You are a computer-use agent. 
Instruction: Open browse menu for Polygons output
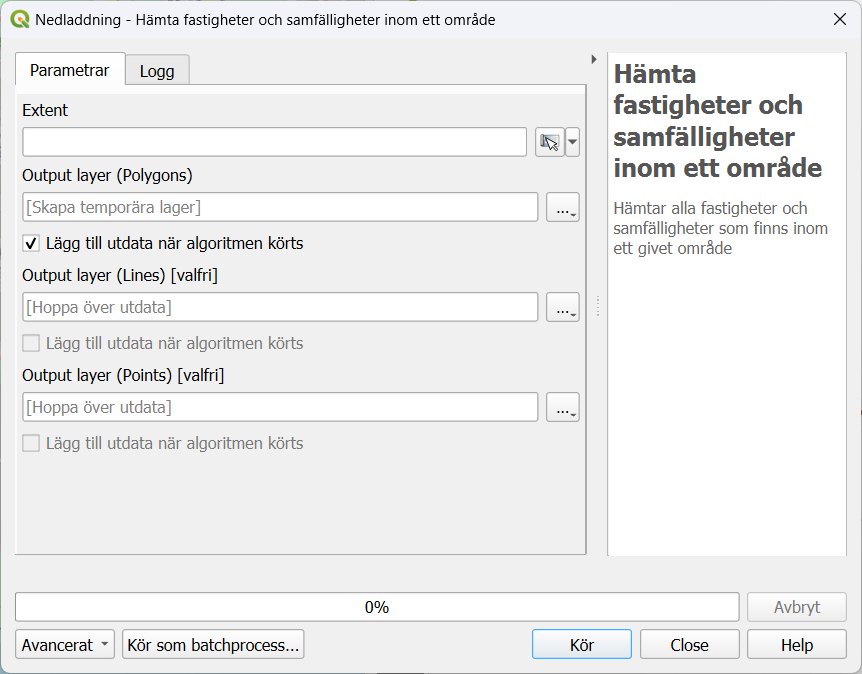(x=562, y=207)
